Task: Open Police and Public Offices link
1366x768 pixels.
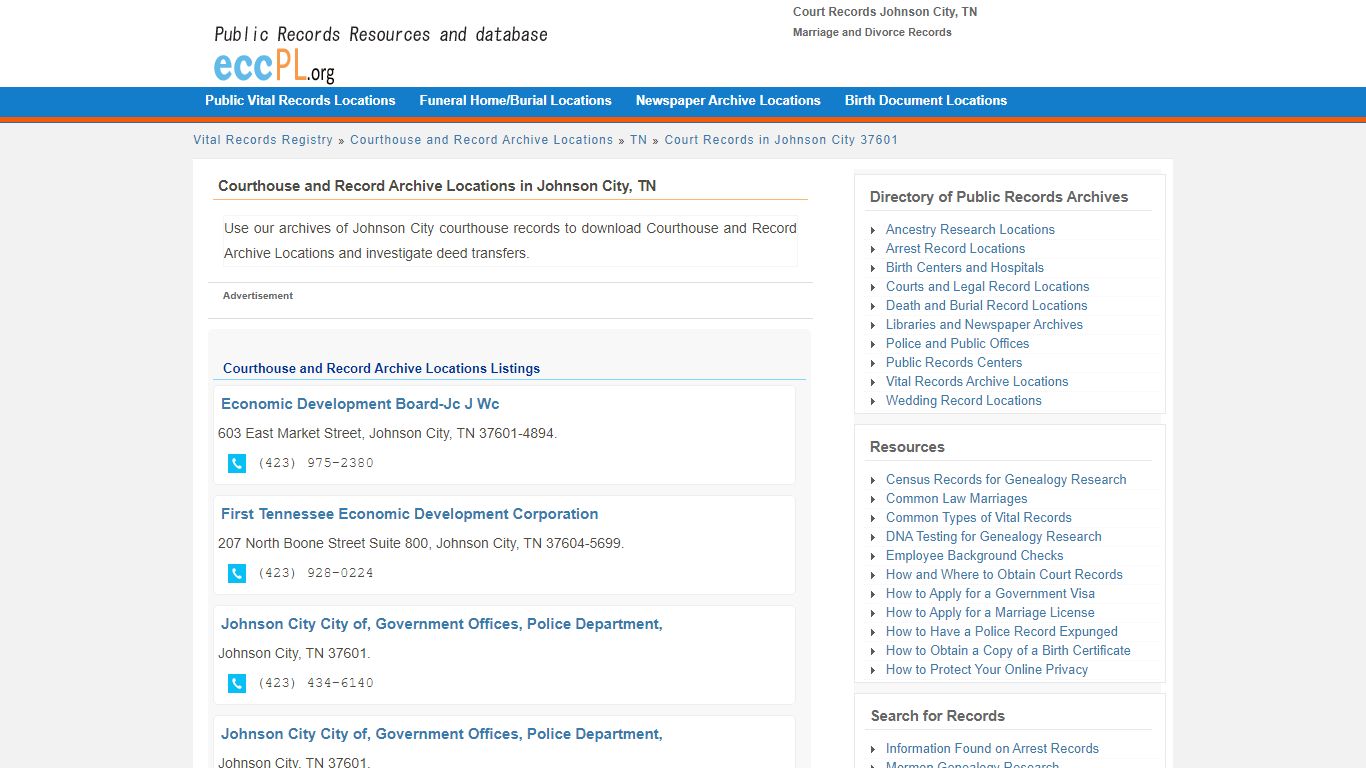Action: (x=957, y=343)
